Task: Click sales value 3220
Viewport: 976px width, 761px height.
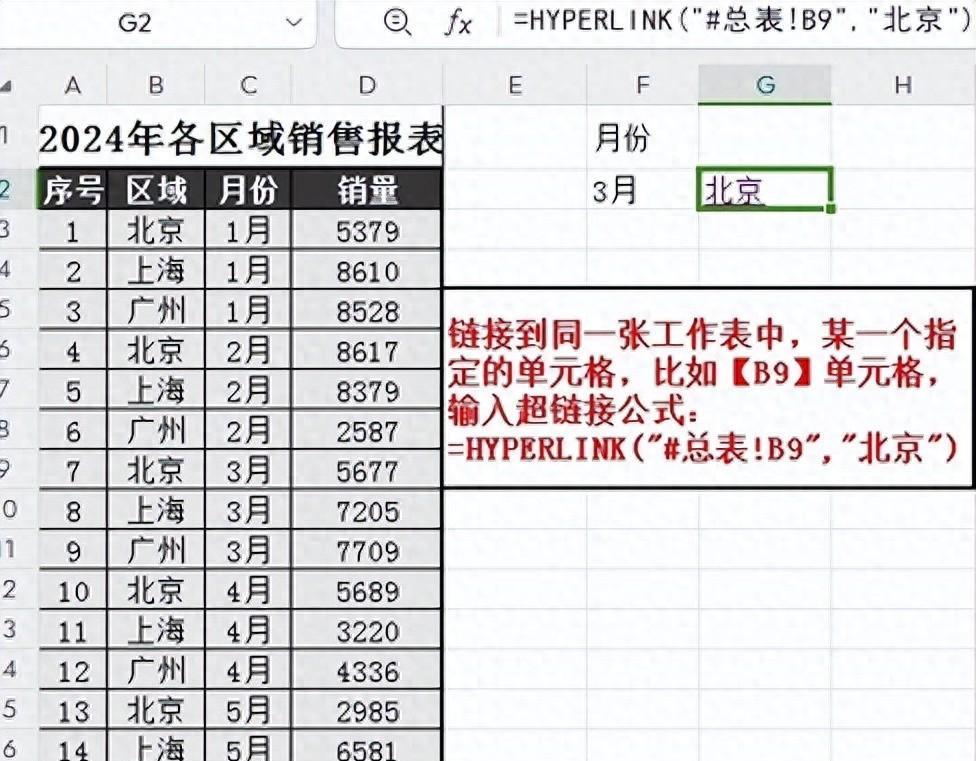Action: pyautogui.click(x=367, y=631)
